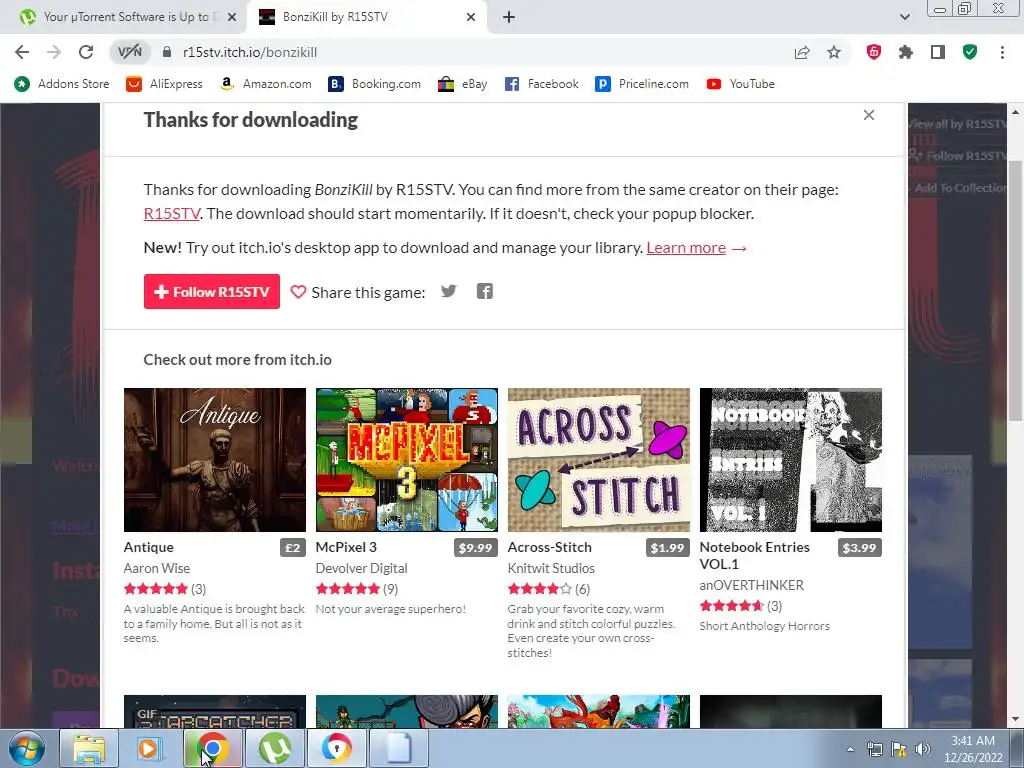Screen dimensions: 1024x768
Task: Close the BonziKill tab
Action: 471,17
